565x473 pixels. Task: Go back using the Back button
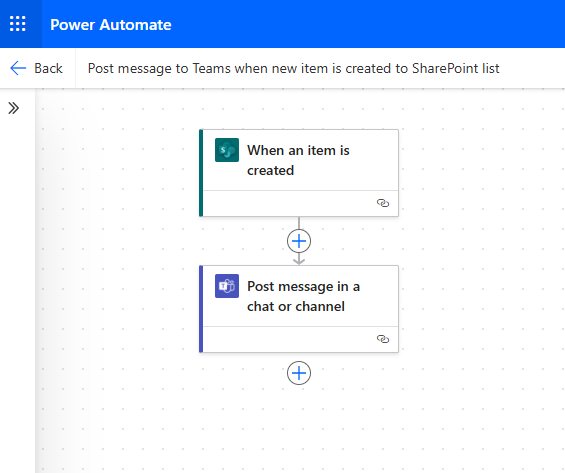click(x=36, y=68)
